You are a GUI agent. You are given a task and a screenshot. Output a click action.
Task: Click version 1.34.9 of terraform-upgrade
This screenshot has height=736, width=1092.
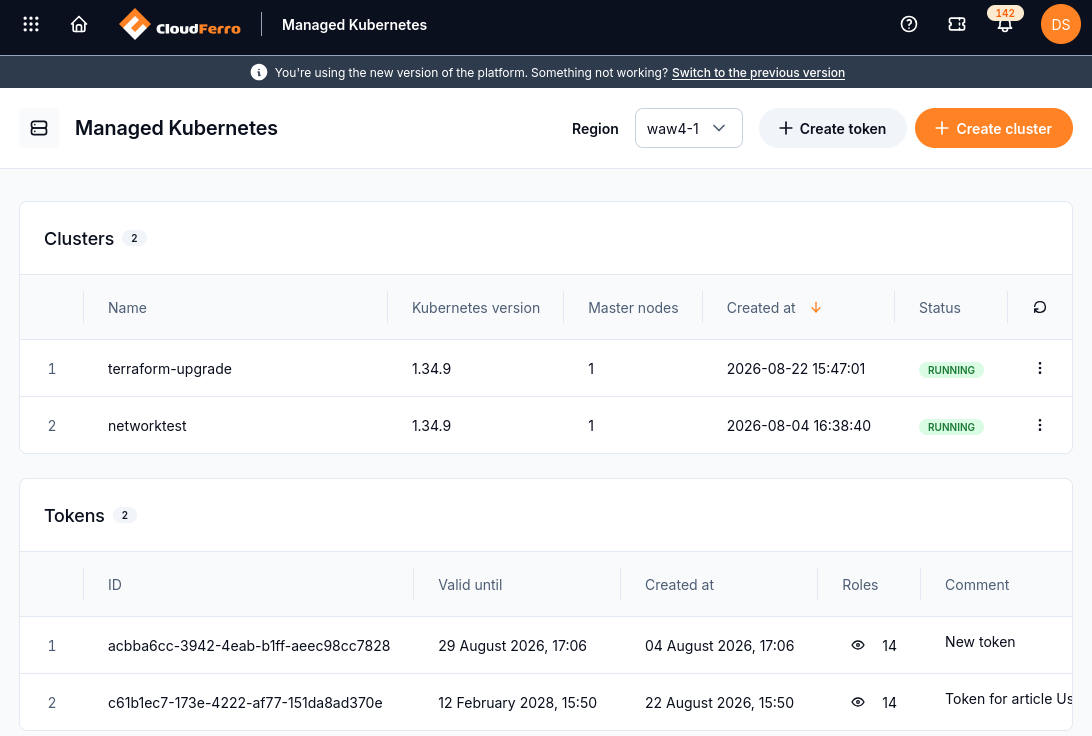tap(431, 369)
